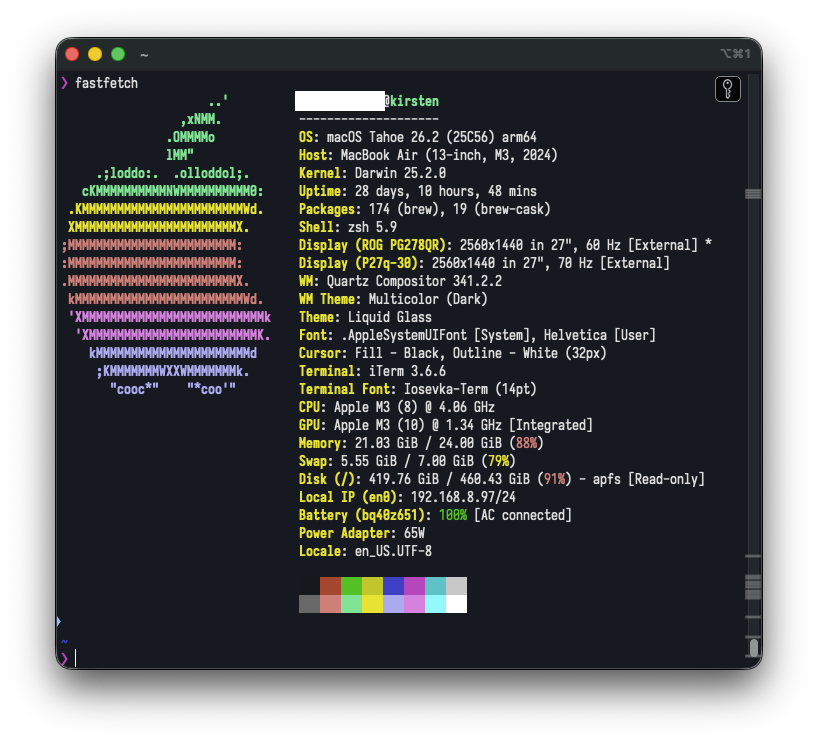Image resolution: width=818 pixels, height=743 pixels.
Task: Click the '@kirsten' hostname text
Action: [412, 101]
